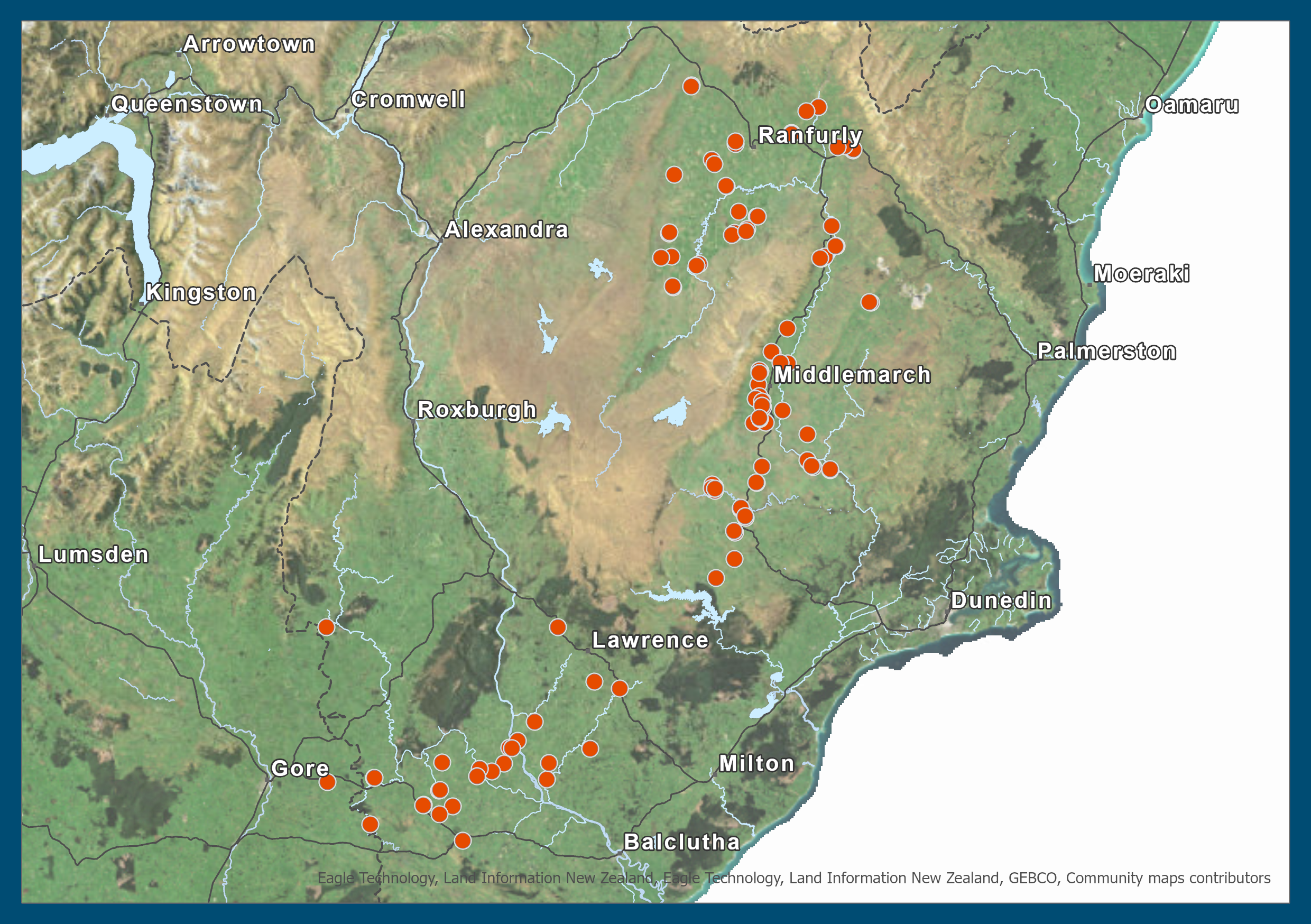The image size is (1311, 924).
Task: Select the southernmost orange marker west of Balclutha
Action: 463,840
